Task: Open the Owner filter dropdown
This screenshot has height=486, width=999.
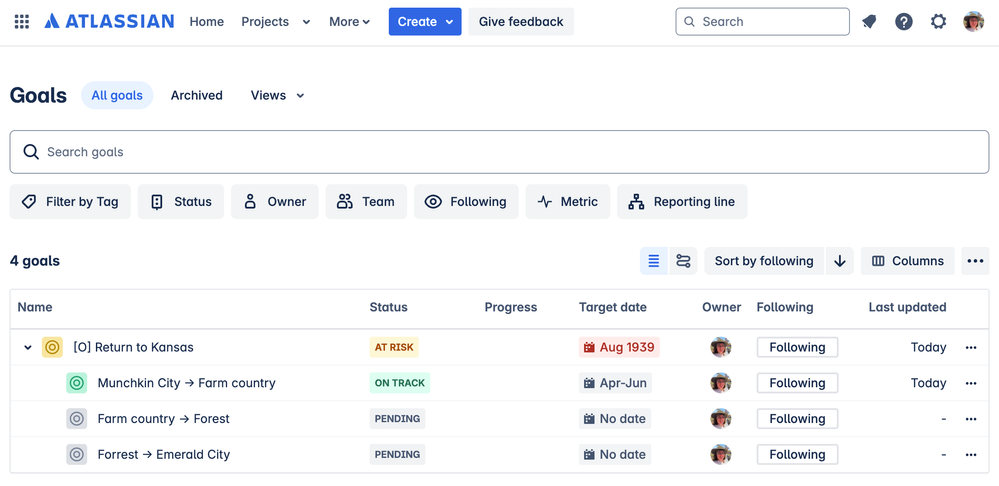Action: pyautogui.click(x=275, y=202)
